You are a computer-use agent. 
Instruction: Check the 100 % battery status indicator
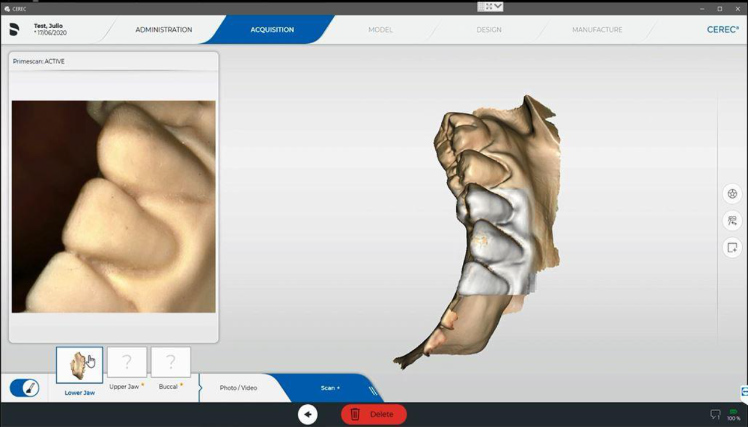734,415
